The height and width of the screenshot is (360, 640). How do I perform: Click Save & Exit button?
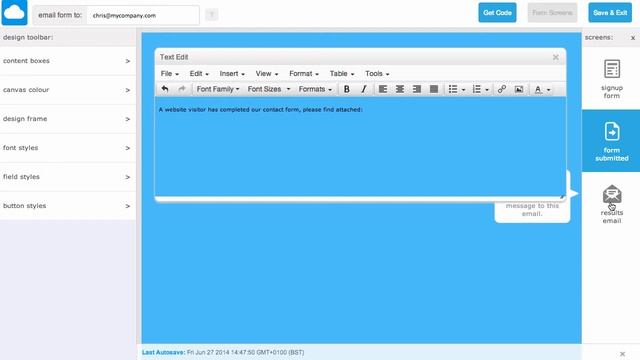tap(610, 13)
